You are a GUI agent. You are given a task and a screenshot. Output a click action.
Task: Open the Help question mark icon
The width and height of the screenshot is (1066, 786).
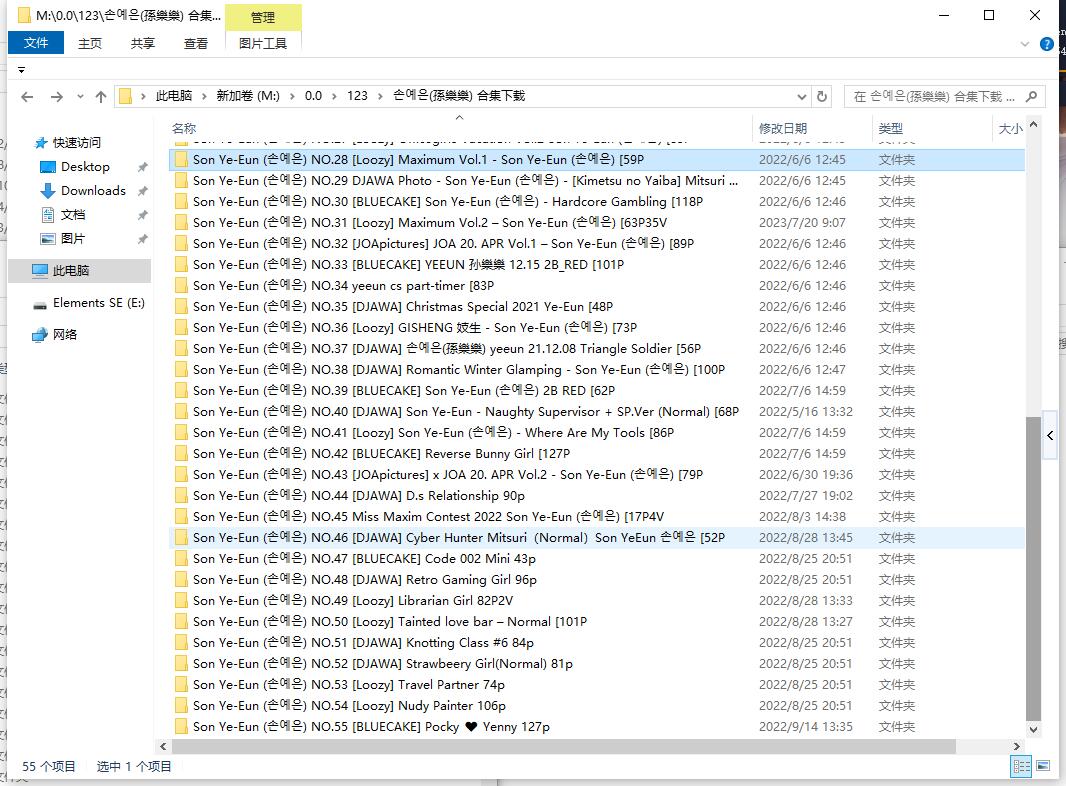pyautogui.click(x=1047, y=44)
